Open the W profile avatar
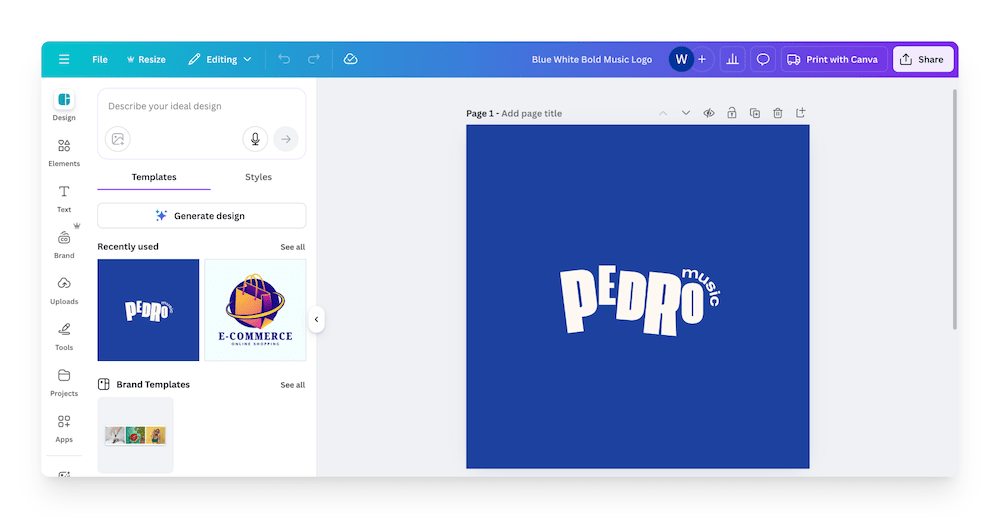This screenshot has height=518, width=1000. coord(681,59)
